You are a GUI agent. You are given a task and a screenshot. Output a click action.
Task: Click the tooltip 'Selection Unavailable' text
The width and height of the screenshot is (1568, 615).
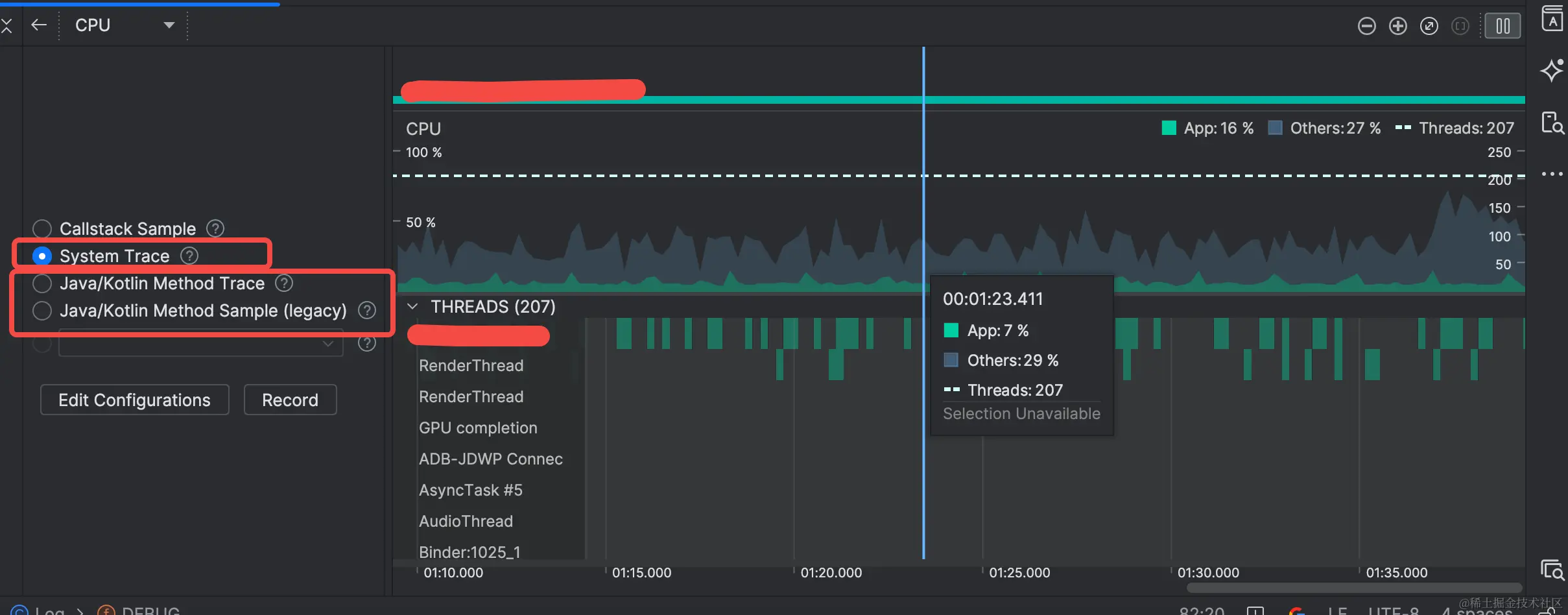1021,413
